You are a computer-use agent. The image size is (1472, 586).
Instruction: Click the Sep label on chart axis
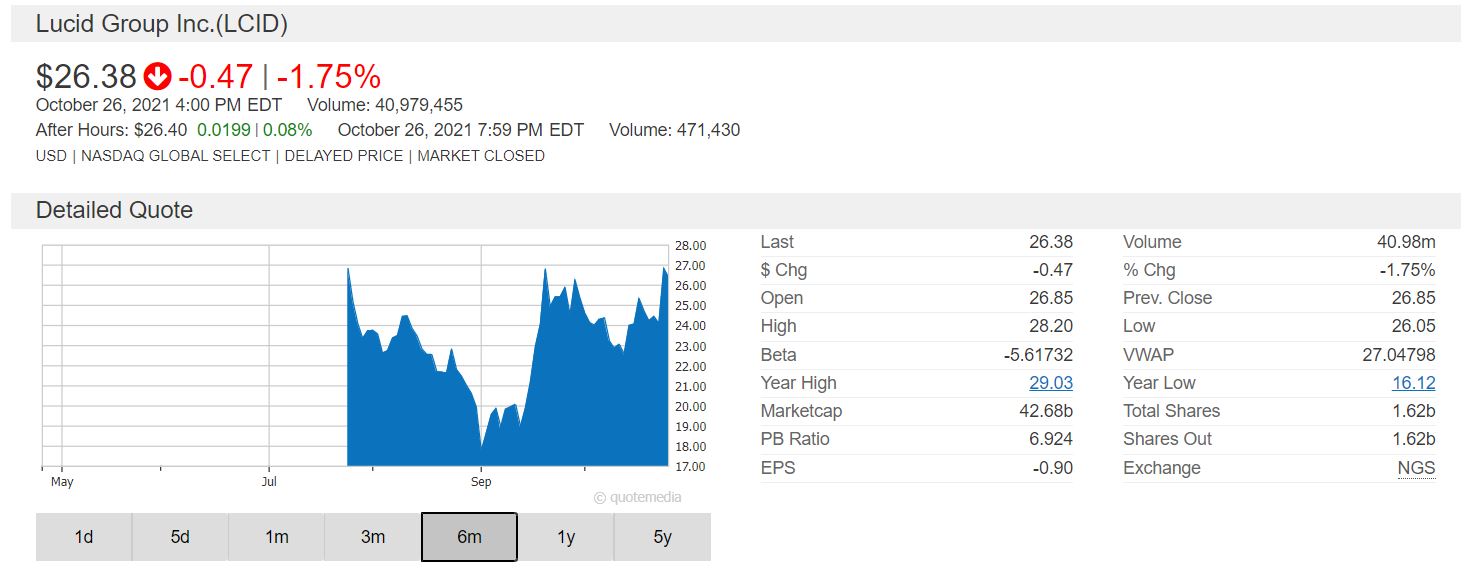click(x=481, y=482)
